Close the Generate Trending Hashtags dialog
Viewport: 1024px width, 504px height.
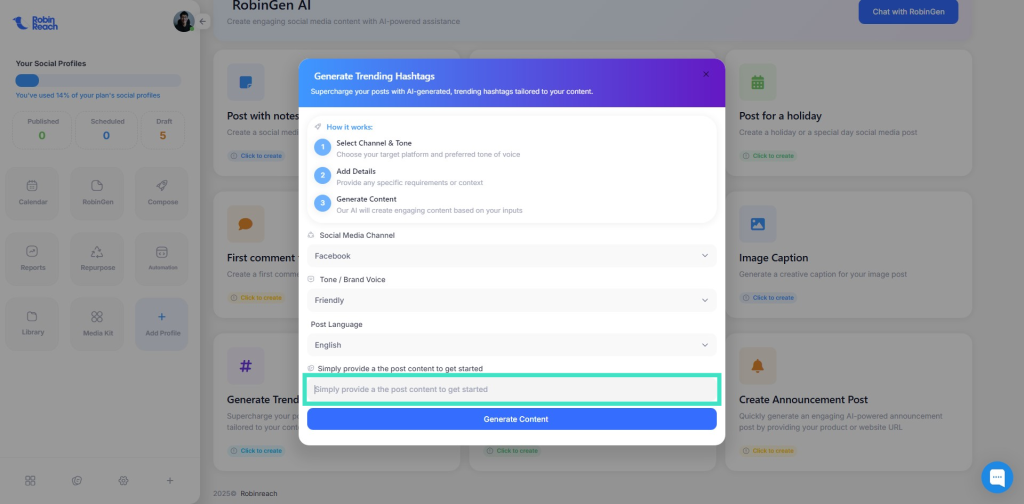(705, 74)
